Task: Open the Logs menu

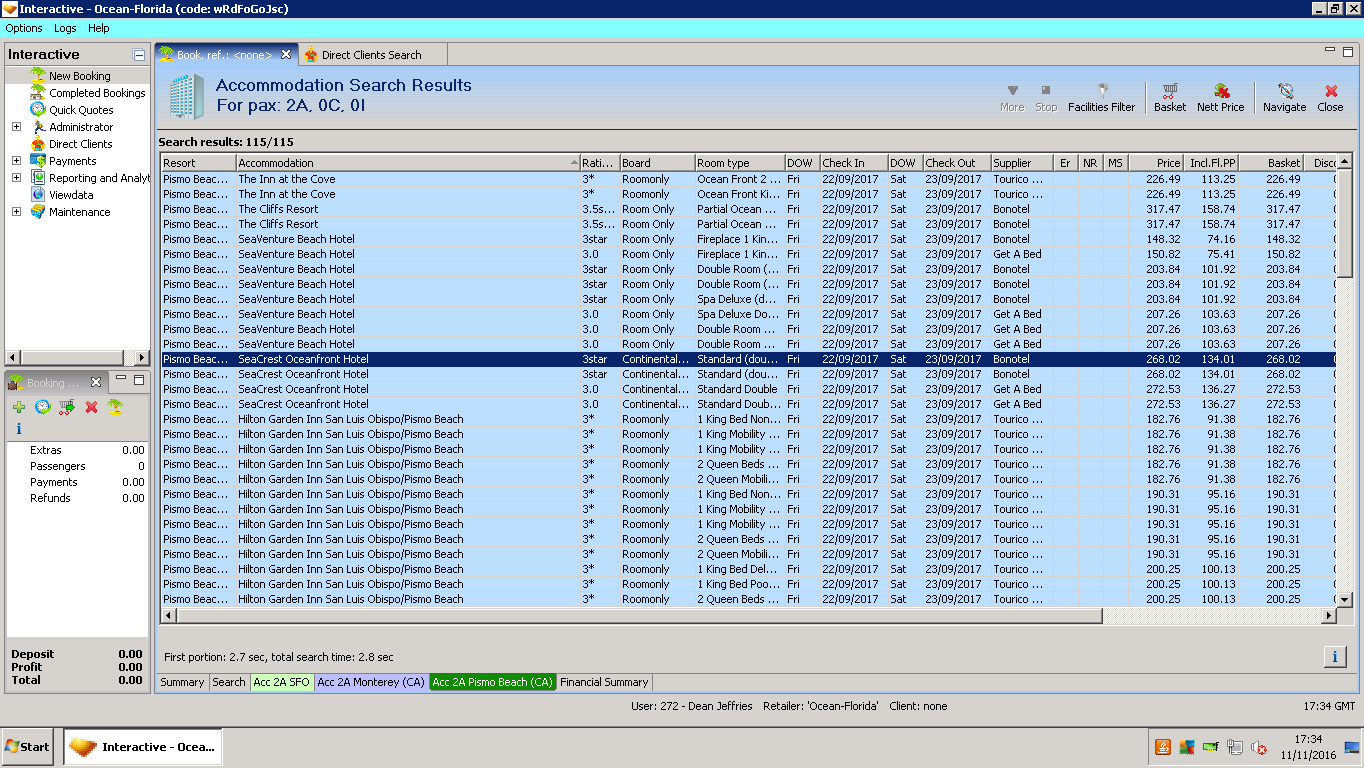Action: tap(65, 28)
